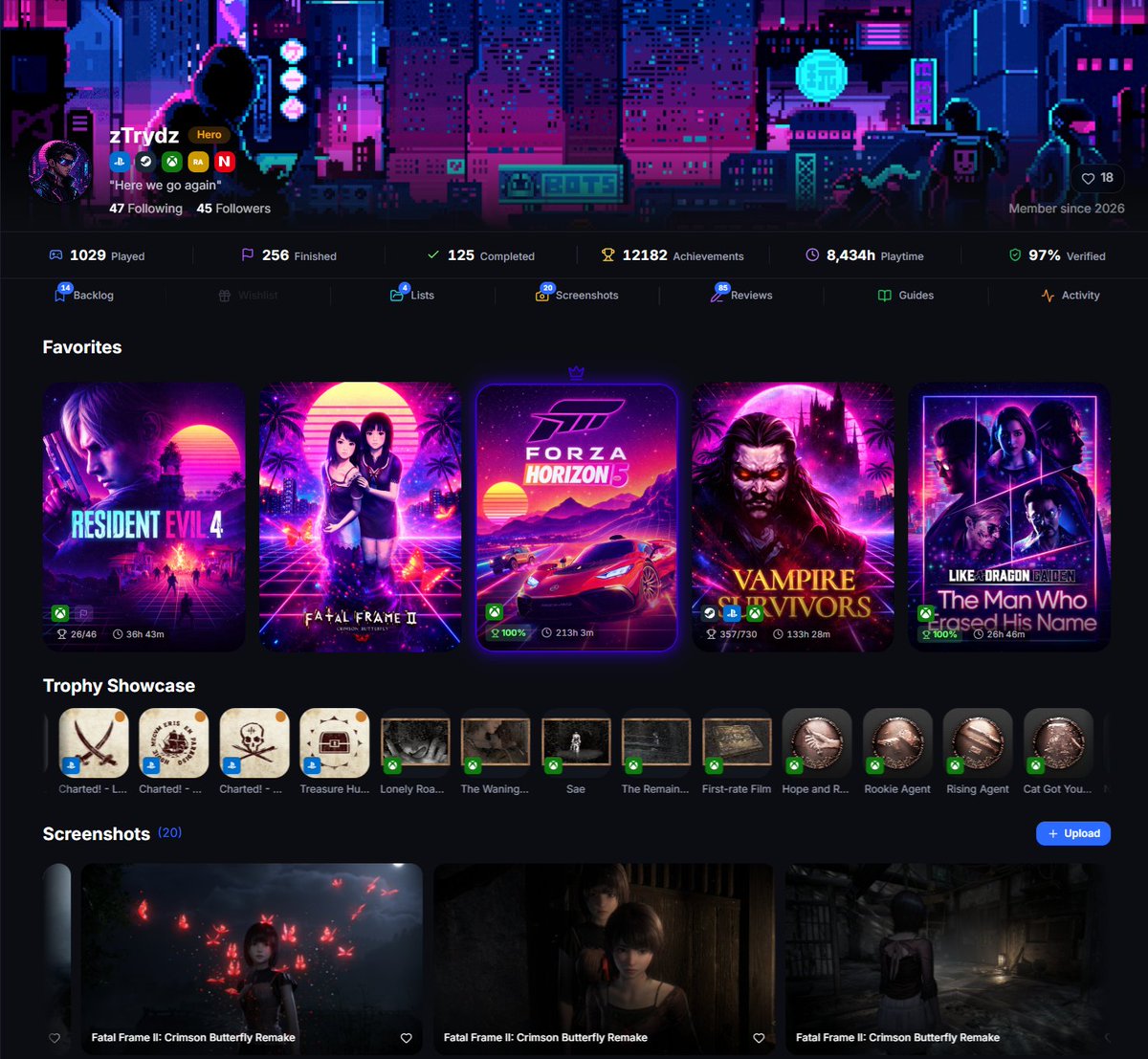Click the Hope and R... trophy icon
The height and width of the screenshot is (1059, 1148).
(x=817, y=743)
